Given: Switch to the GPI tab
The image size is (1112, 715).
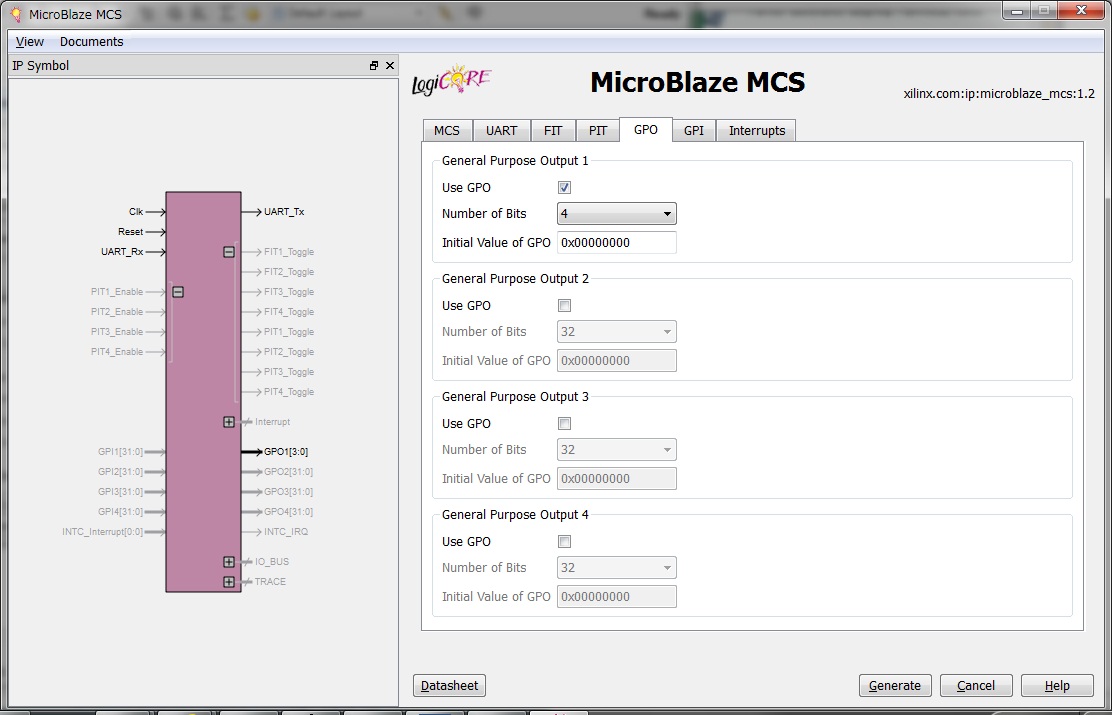Looking at the screenshot, I should pyautogui.click(x=694, y=131).
